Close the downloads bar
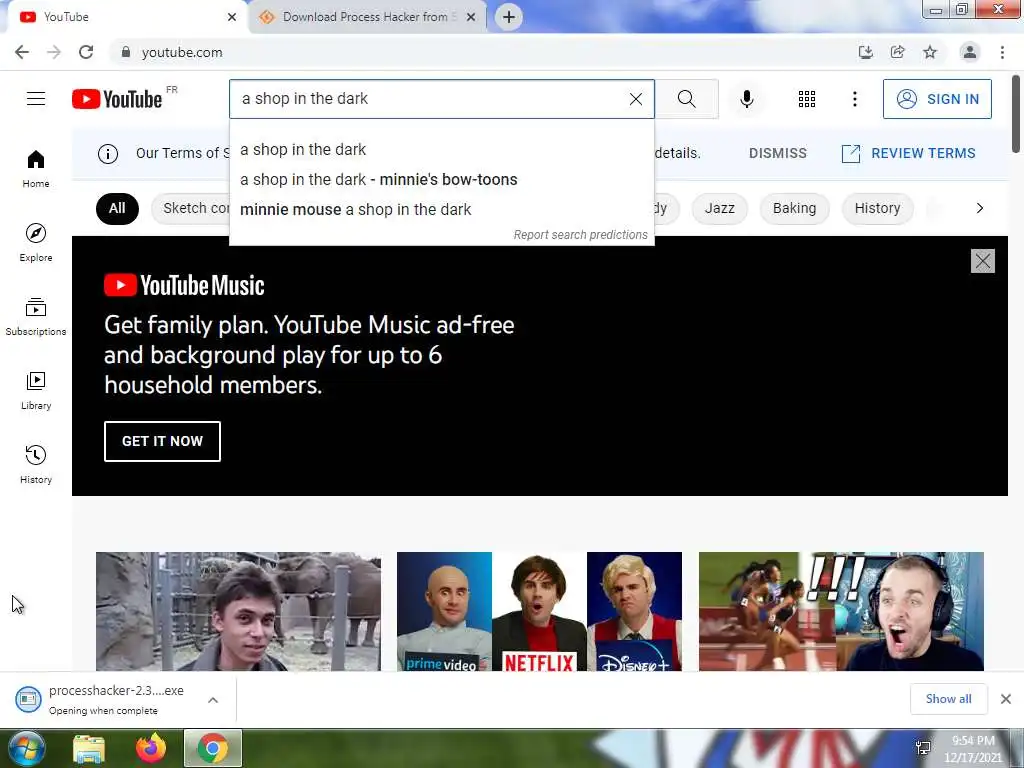The image size is (1024, 768). [1006, 699]
